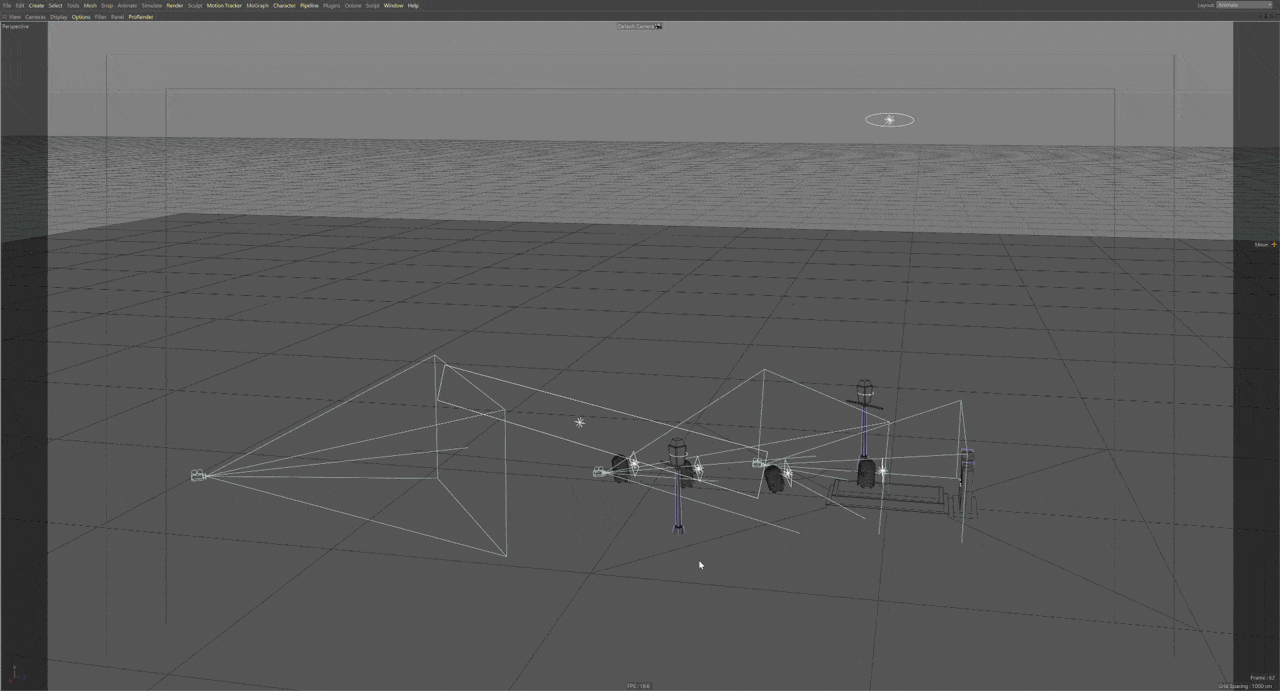Select the circular area light object in sky
The height and width of the screenshot is (691, 1280).
coord(889,120)
